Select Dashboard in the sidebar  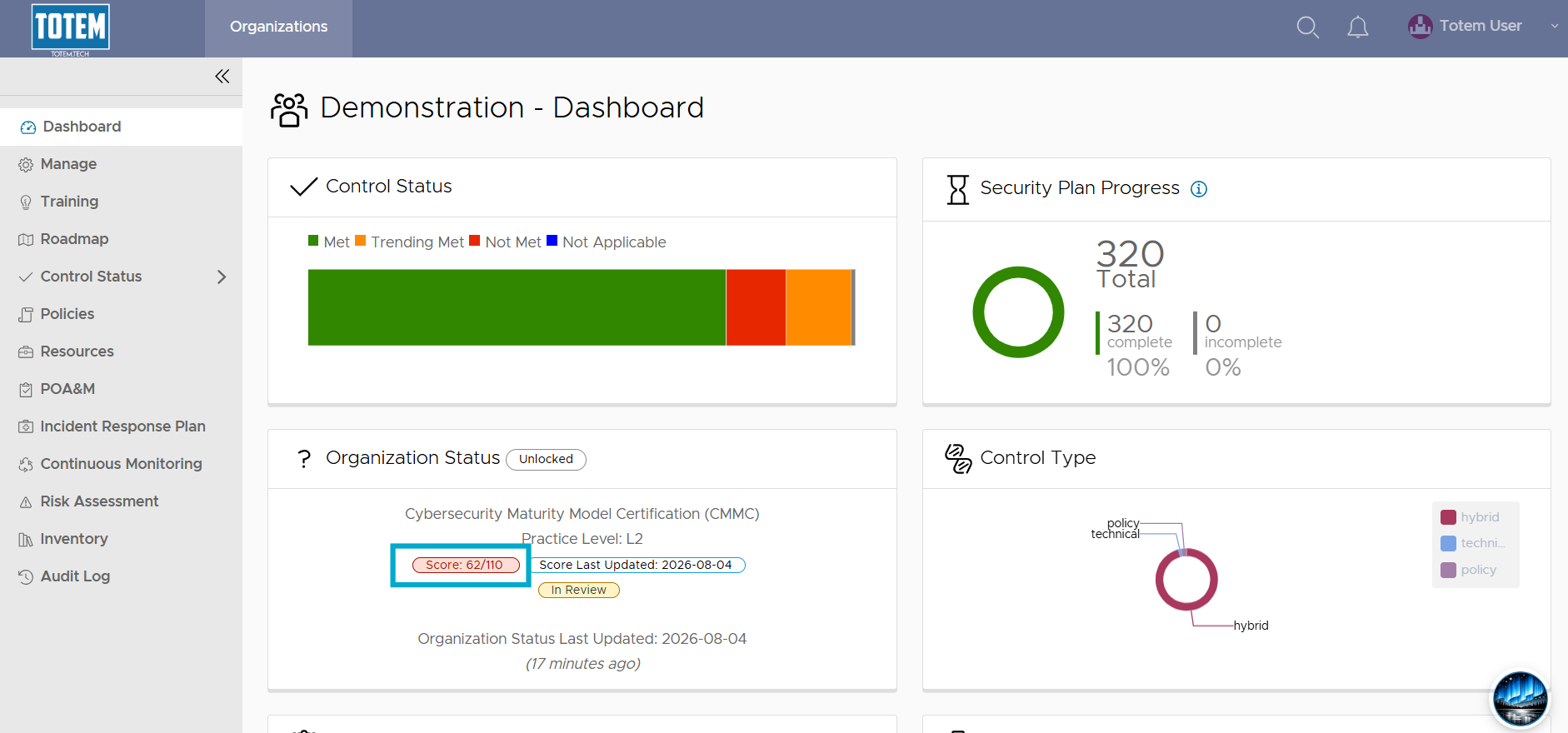[x=121, y=127]
